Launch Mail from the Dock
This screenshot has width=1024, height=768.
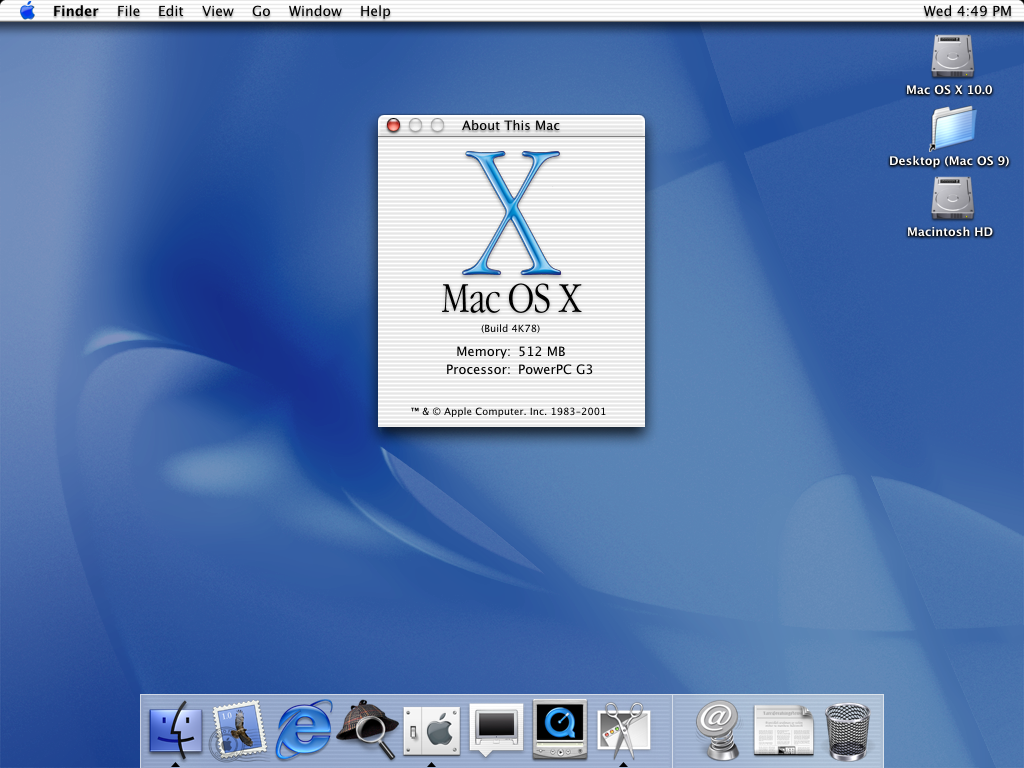[239, 730]
